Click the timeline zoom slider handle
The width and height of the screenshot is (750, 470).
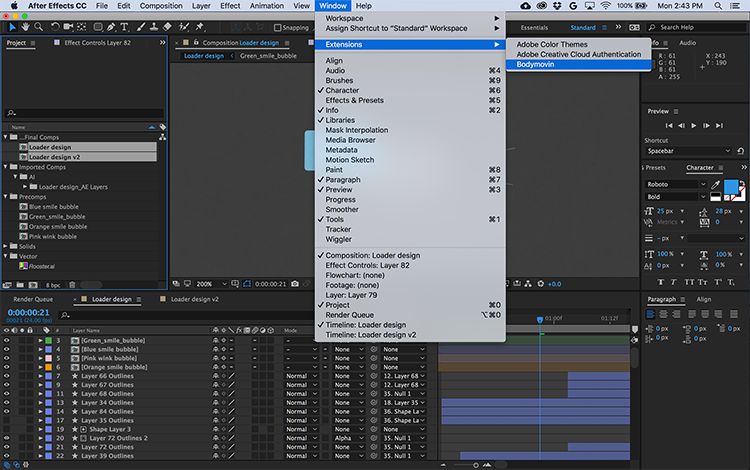pos(475,465)
